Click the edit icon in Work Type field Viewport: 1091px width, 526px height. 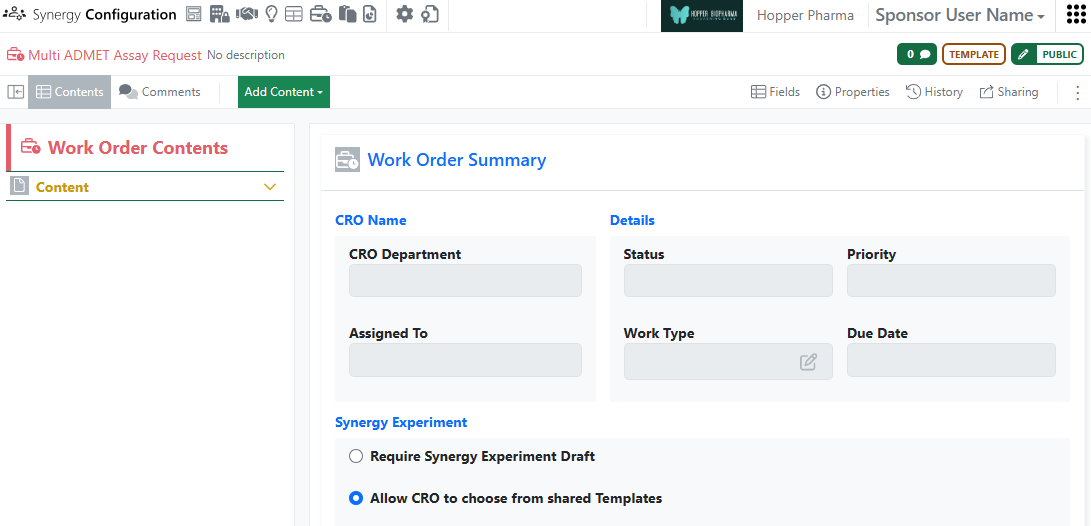[x=808, y=362]
